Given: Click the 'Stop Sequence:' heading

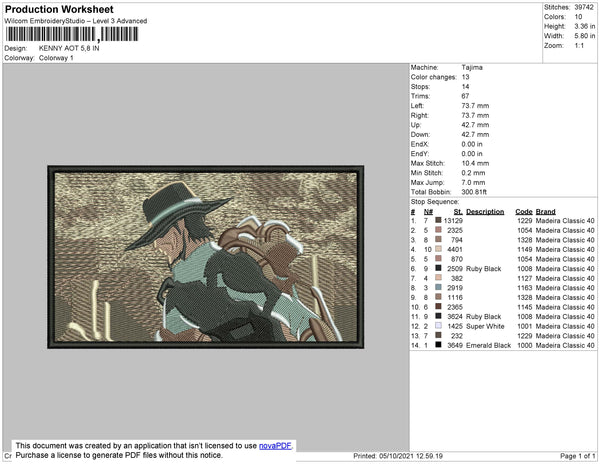Looking at the screenshot, I should pos(435,202).
